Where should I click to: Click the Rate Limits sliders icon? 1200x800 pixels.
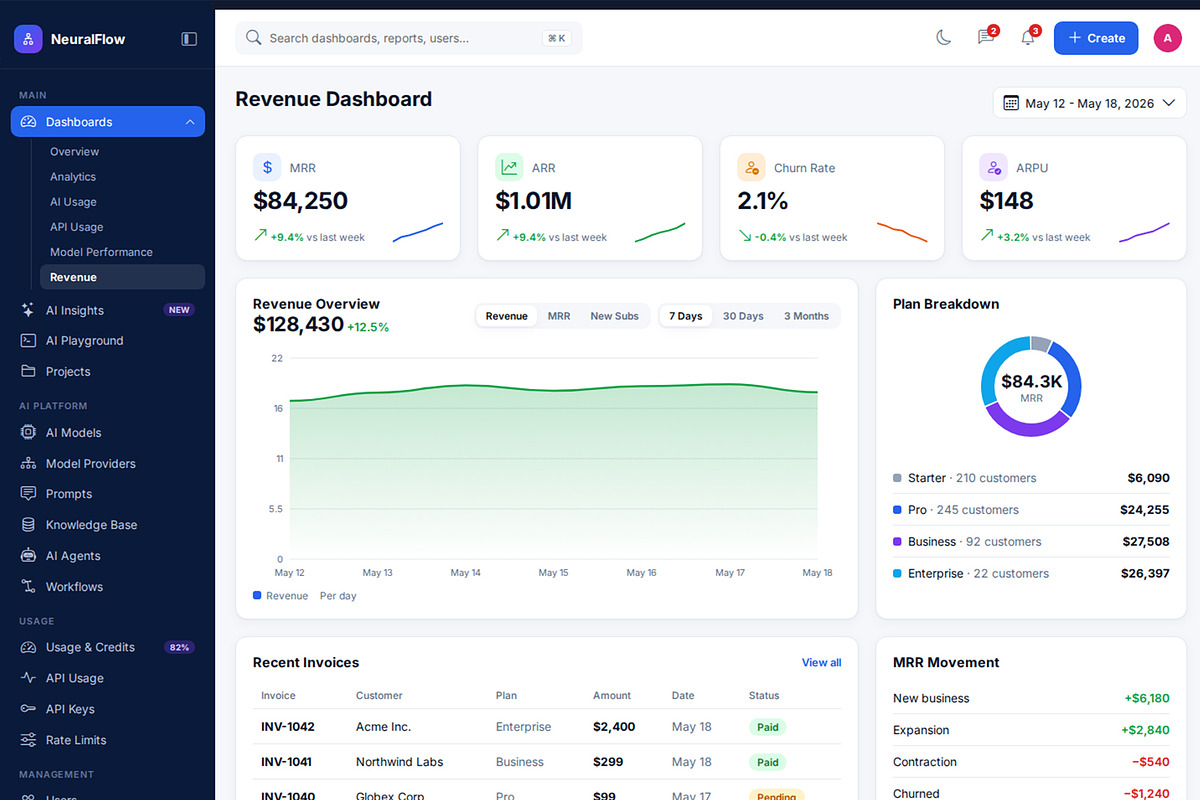click(28, 740)
